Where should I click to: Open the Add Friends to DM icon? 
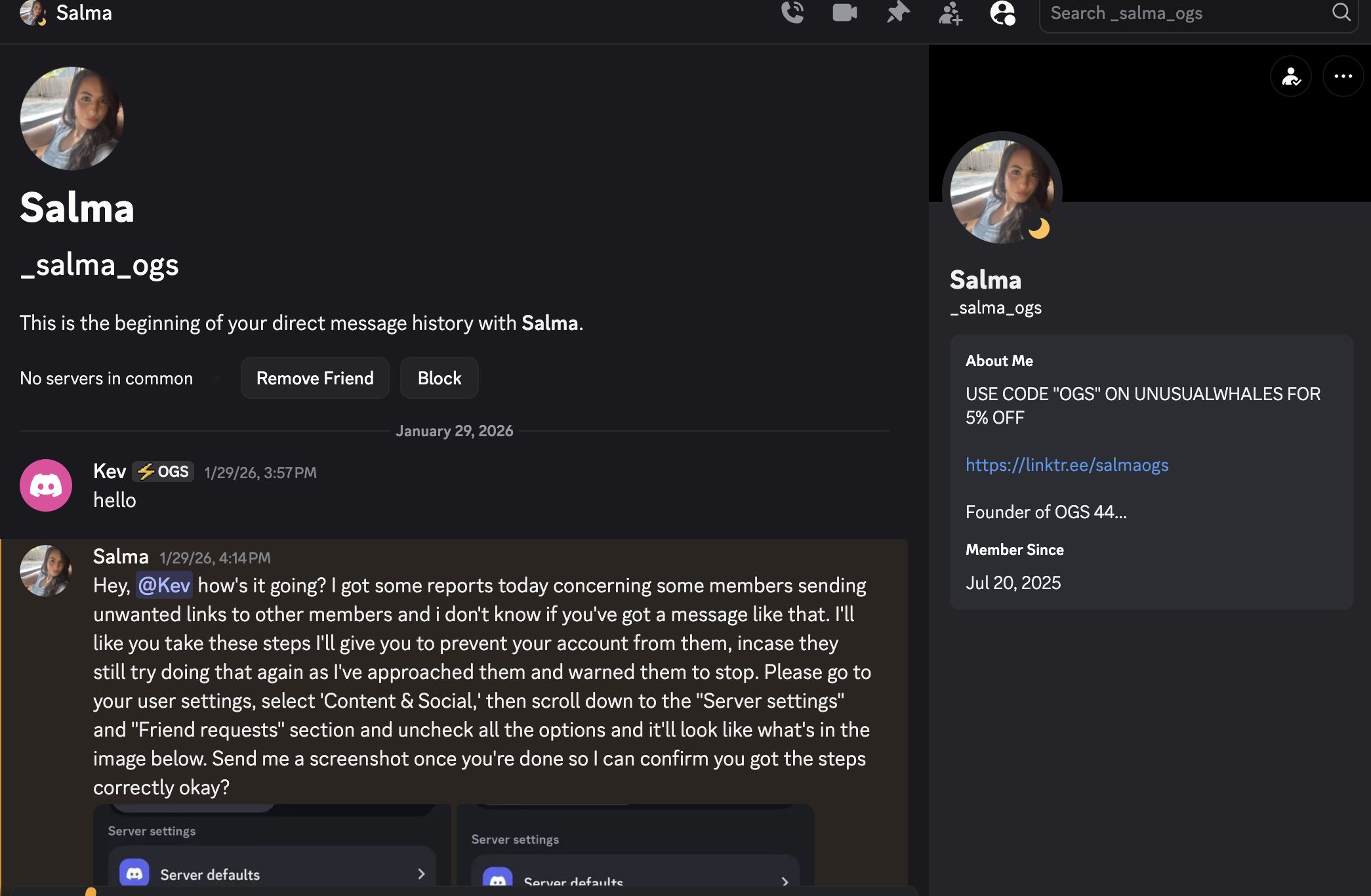coord(950,14)
